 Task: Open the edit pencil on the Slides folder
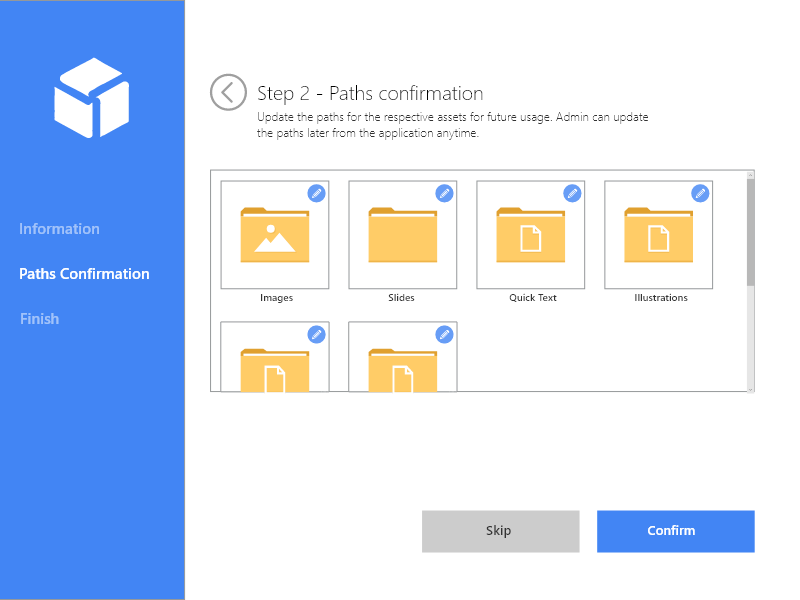pos(444,194)
